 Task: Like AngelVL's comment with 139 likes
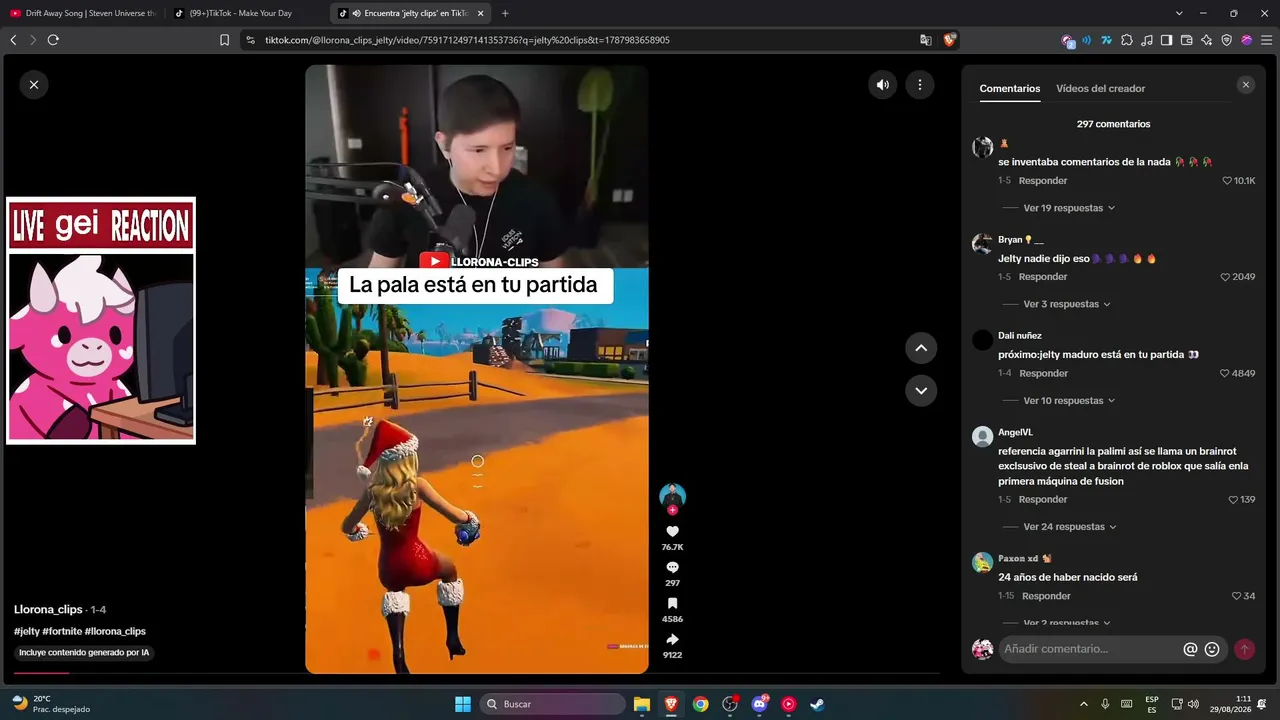click(1233, 499)
